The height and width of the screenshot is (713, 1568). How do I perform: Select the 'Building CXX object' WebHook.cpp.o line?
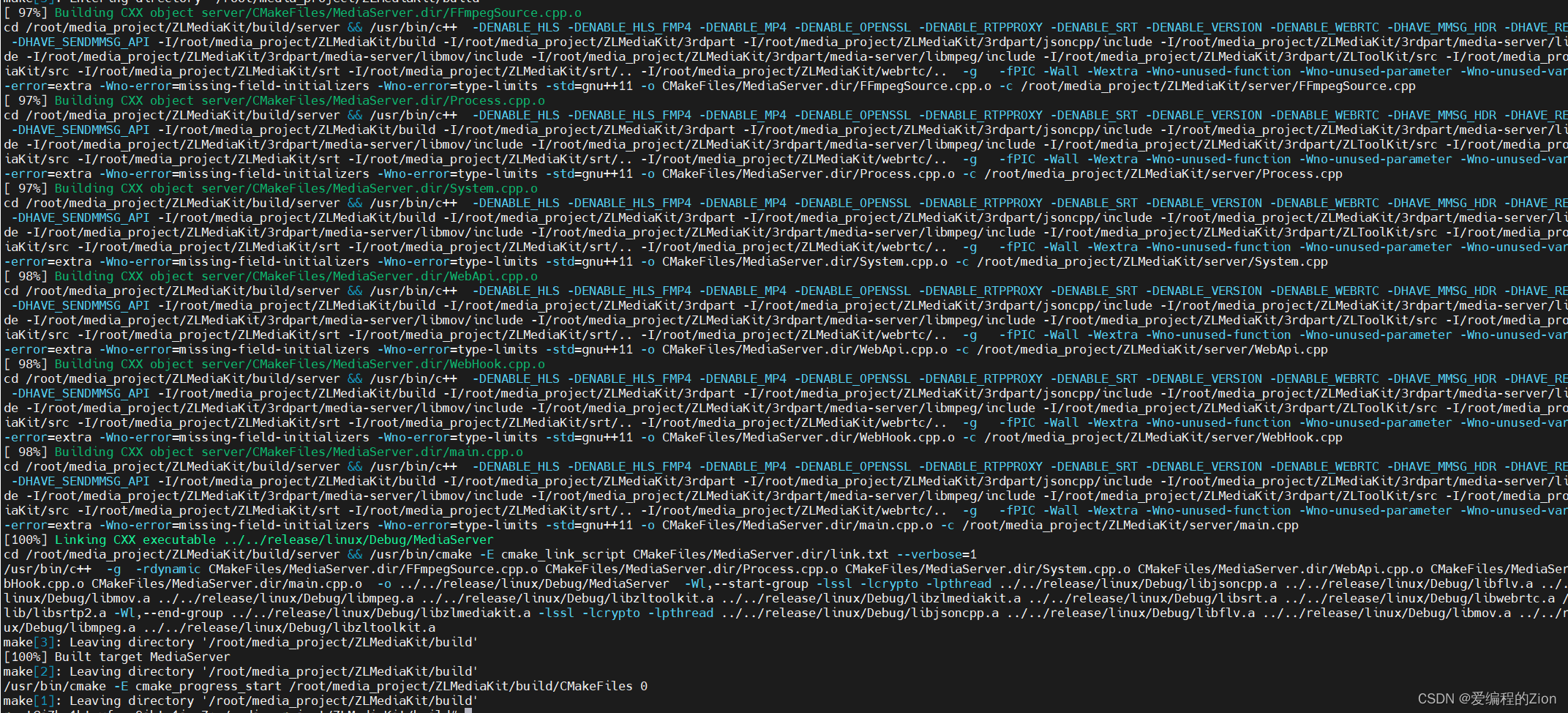pyautogui.click(x=274, y=364)
